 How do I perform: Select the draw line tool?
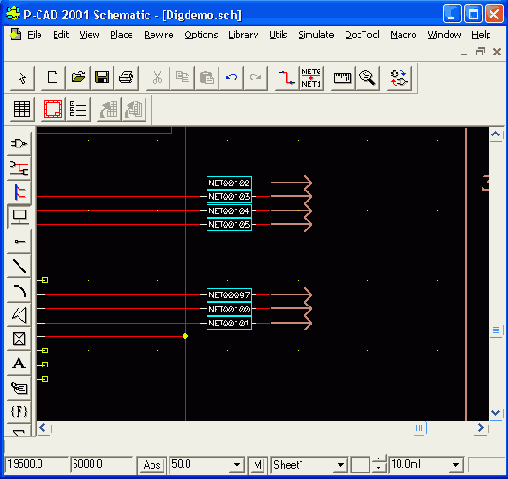(x=19, y=266)
